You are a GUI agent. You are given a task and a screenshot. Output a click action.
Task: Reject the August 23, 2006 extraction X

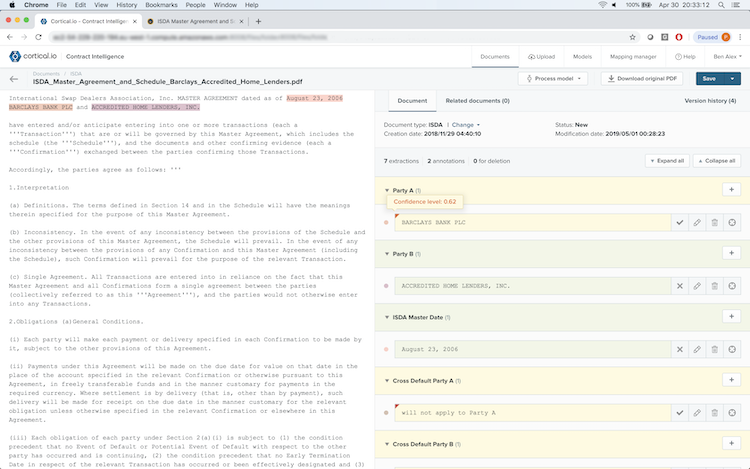point(680,349)
